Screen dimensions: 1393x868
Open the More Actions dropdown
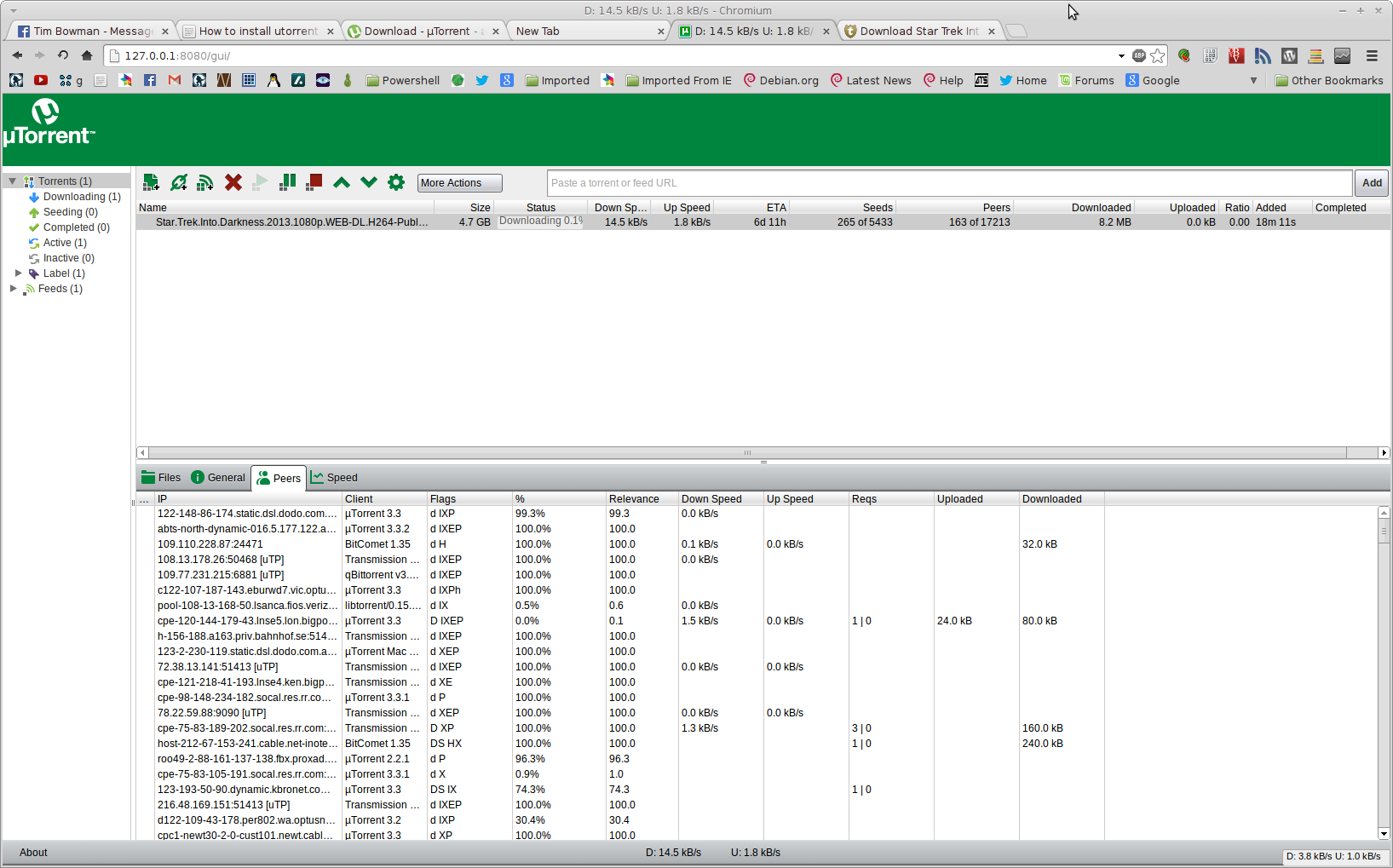click(459, 183)
